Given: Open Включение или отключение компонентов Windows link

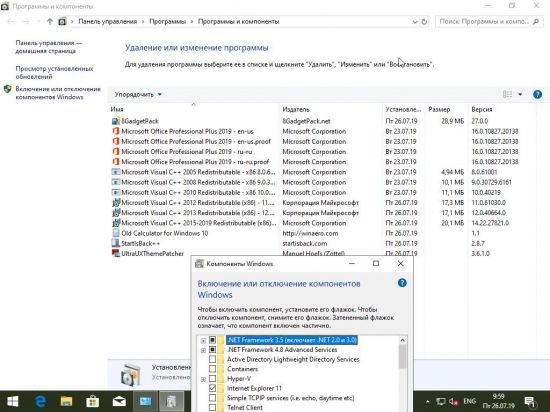Looking at the screenshot, I should (58, 93).
